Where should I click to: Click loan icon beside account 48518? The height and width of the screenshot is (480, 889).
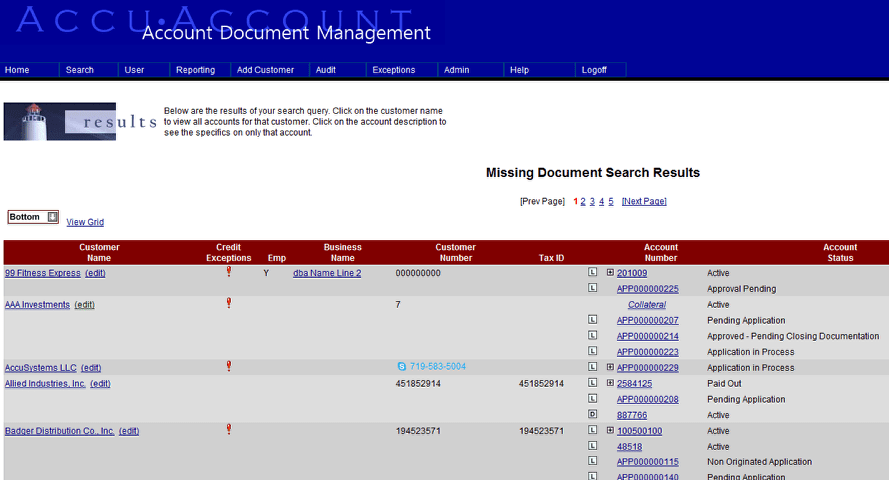click(592, 446)
